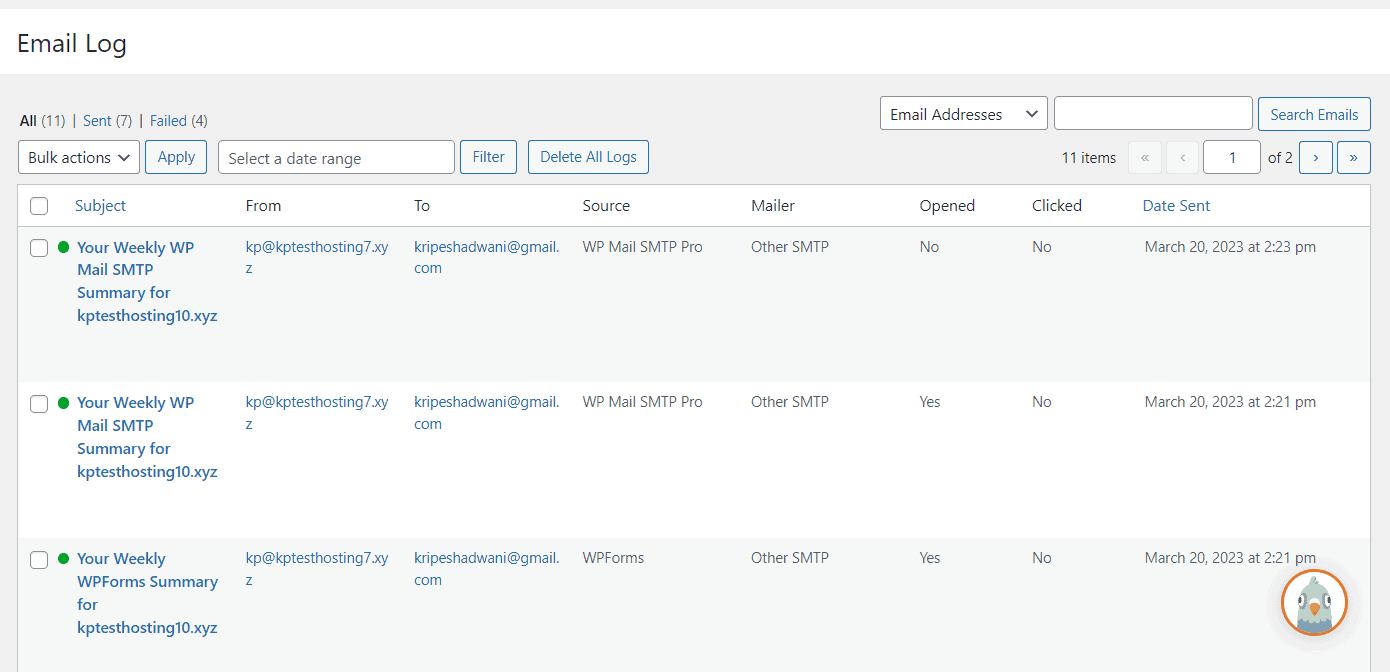Click green status dot on WPForms summary email
This screenshot has height=672, width=1390.
click(64, 559)
